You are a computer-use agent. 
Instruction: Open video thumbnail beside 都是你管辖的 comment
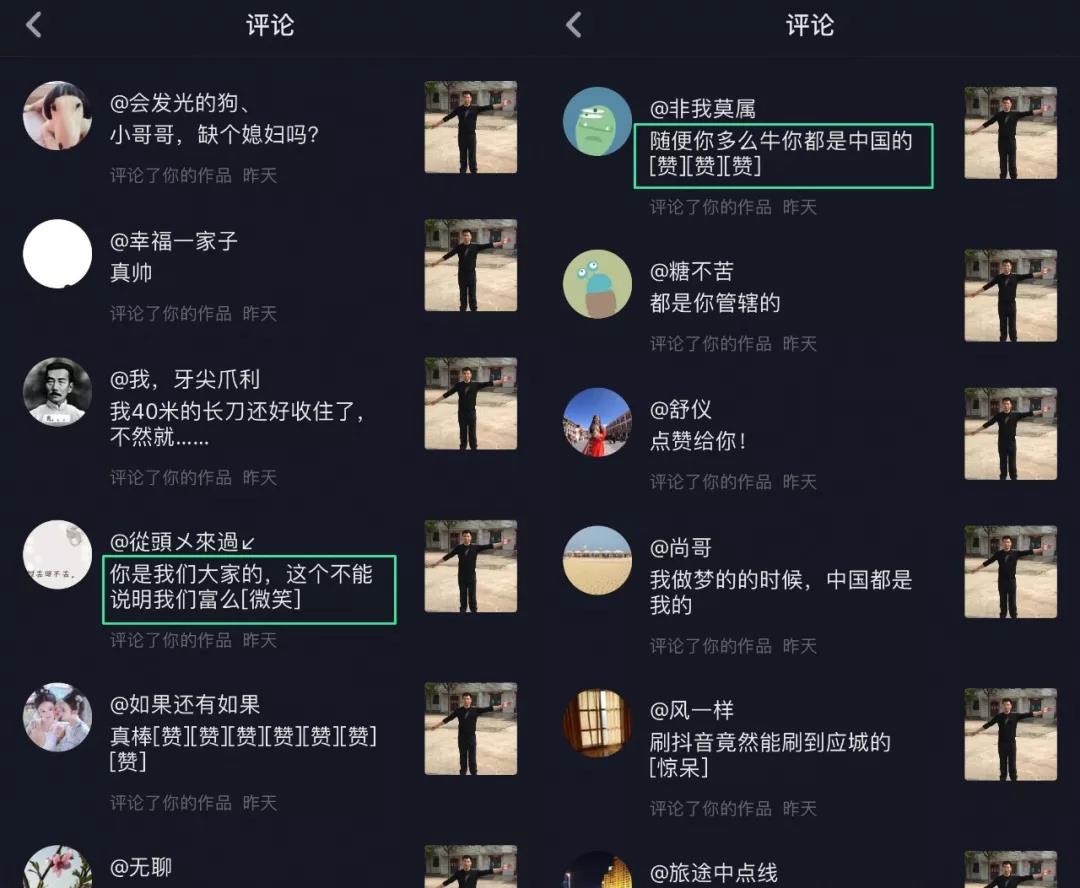pyautogui.click(x=1010, y=296)
